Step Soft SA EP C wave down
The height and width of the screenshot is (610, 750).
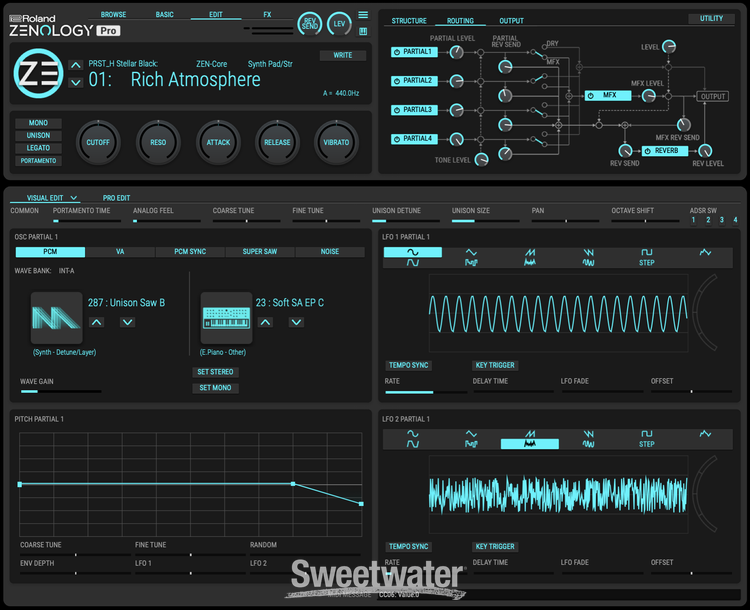coord(296,322)
